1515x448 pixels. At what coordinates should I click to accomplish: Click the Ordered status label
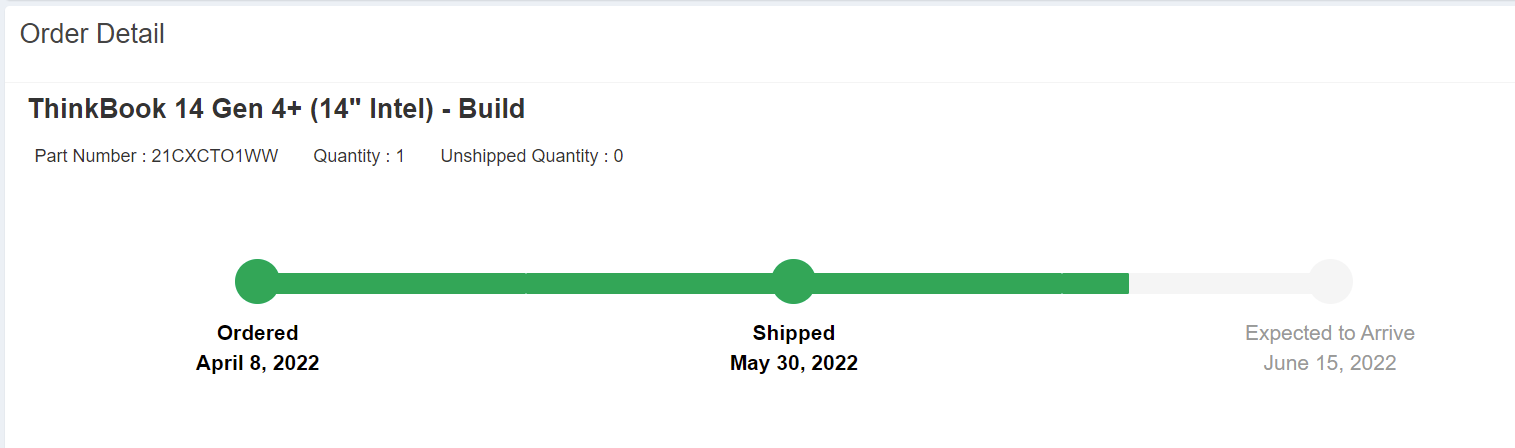258,333
